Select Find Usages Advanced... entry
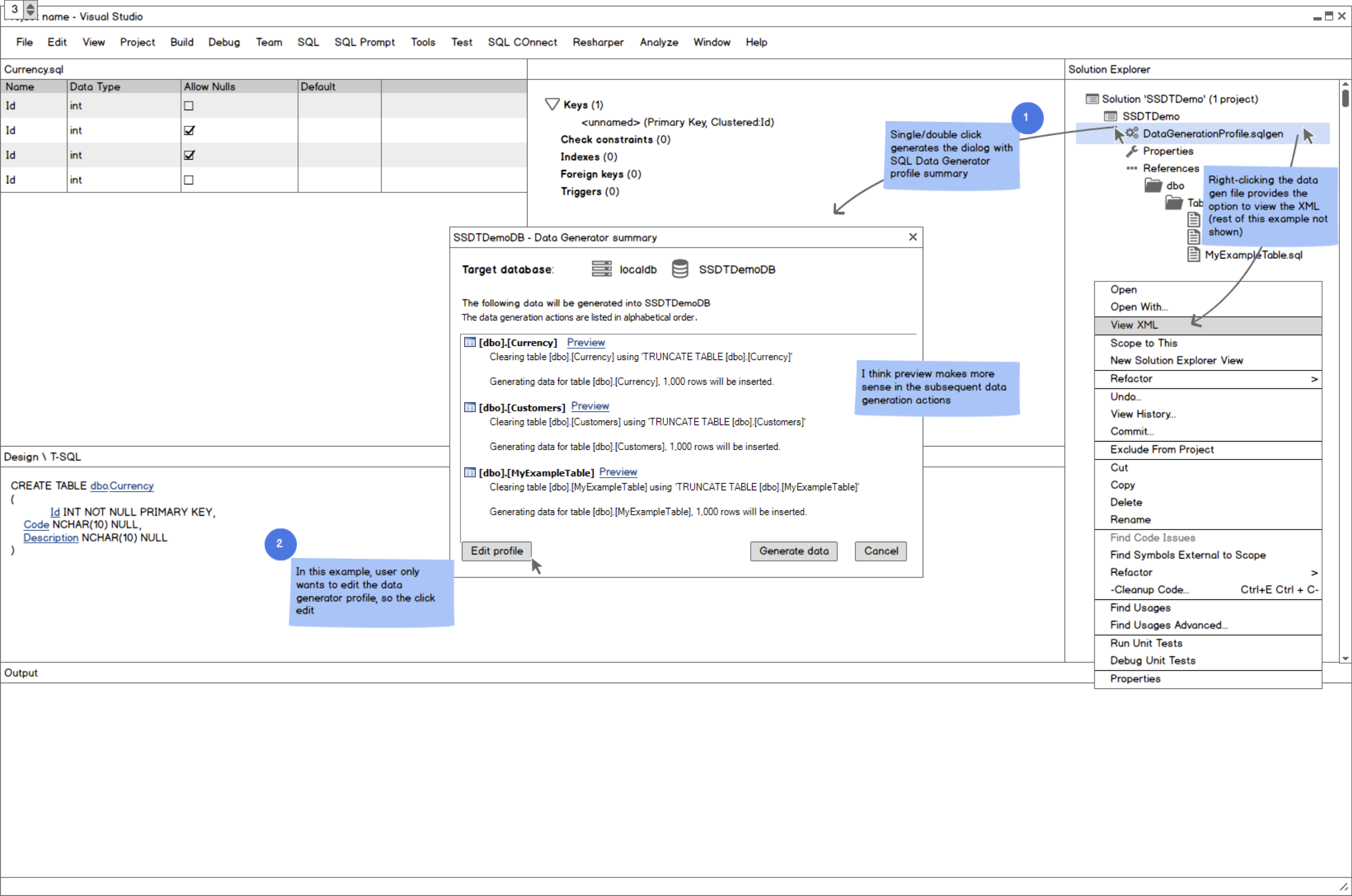1352x896 pixels. click(x=1207, y=625)
